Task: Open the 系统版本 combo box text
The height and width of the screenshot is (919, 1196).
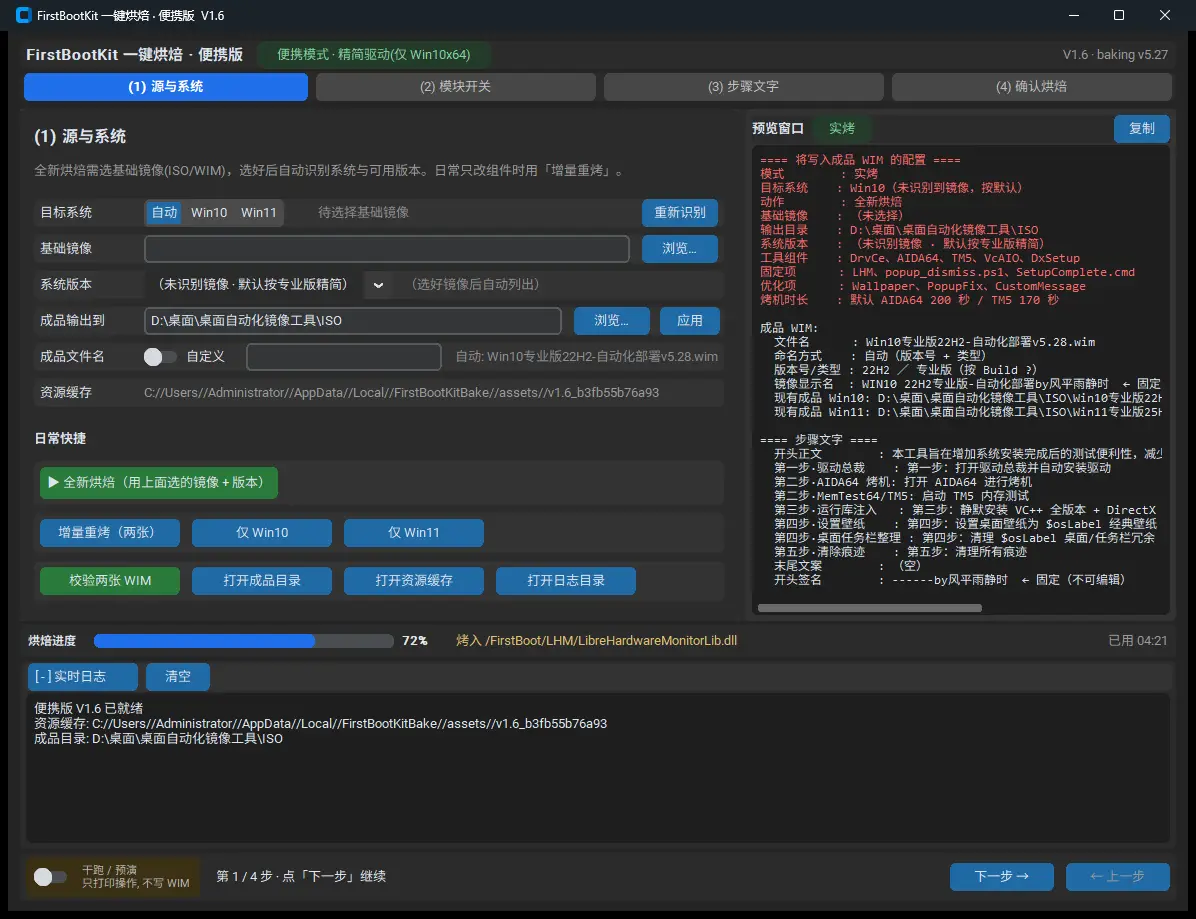Action: pos(252,284)
